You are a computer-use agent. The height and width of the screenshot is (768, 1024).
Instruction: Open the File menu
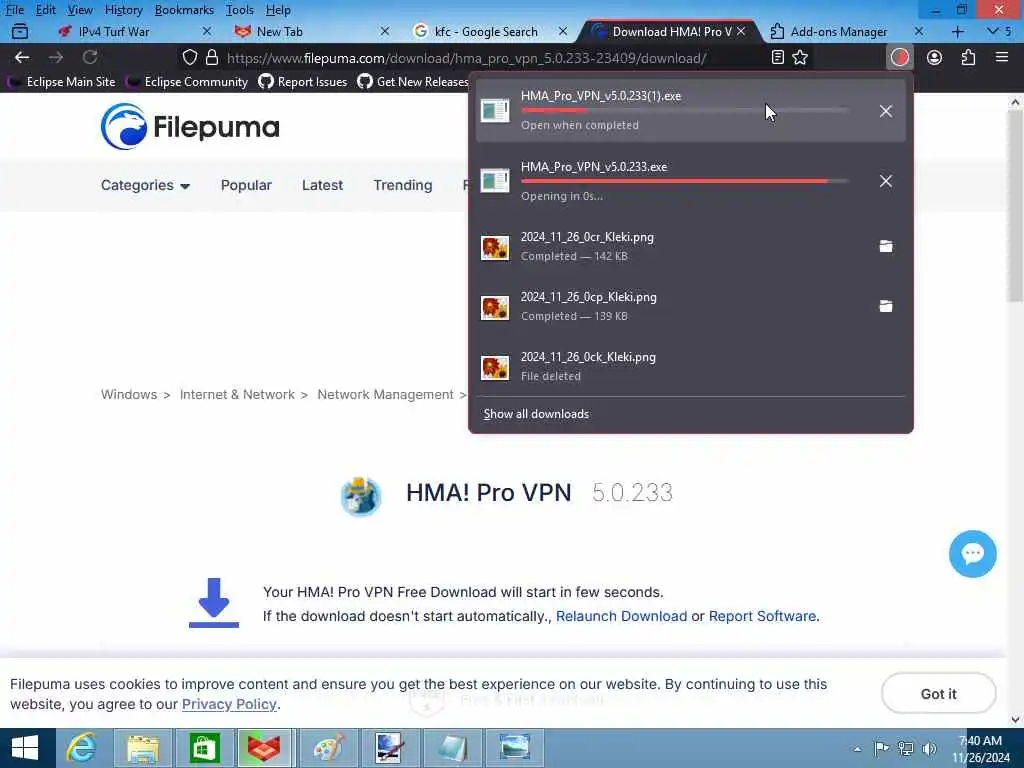[x=14, y=10]
